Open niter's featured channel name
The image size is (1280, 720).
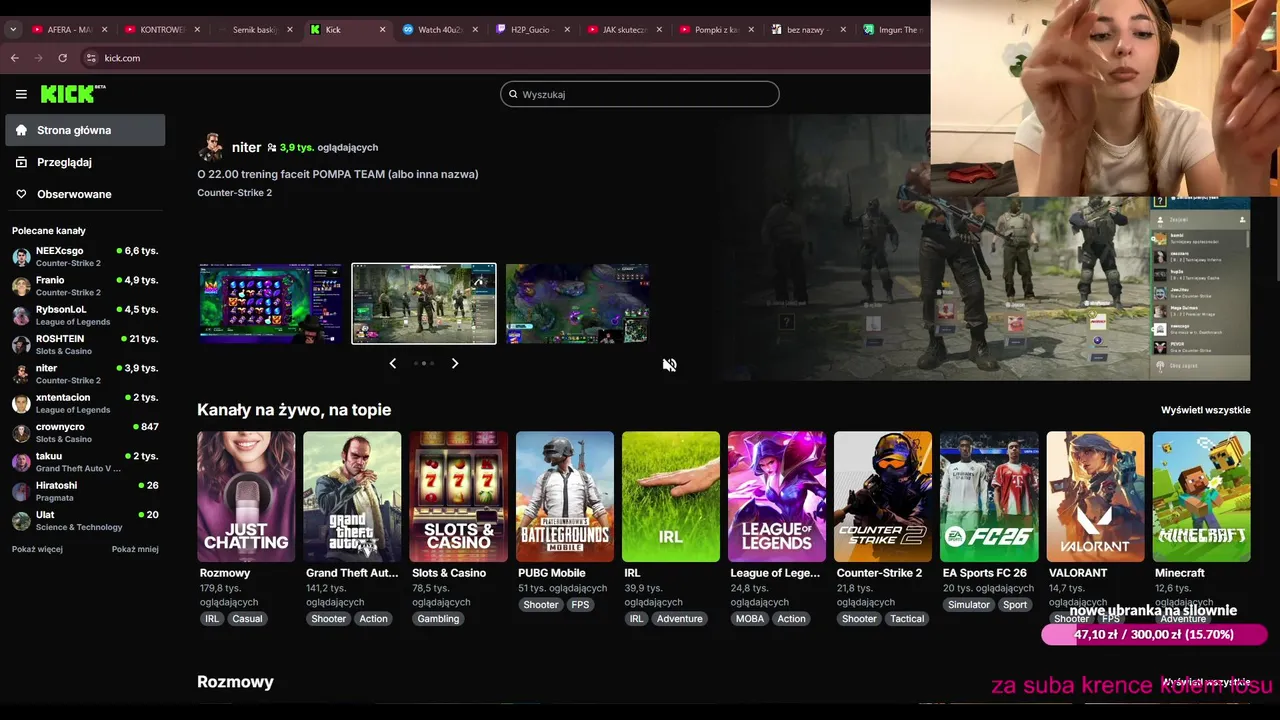pyautogui.click(x=246, y=147)
